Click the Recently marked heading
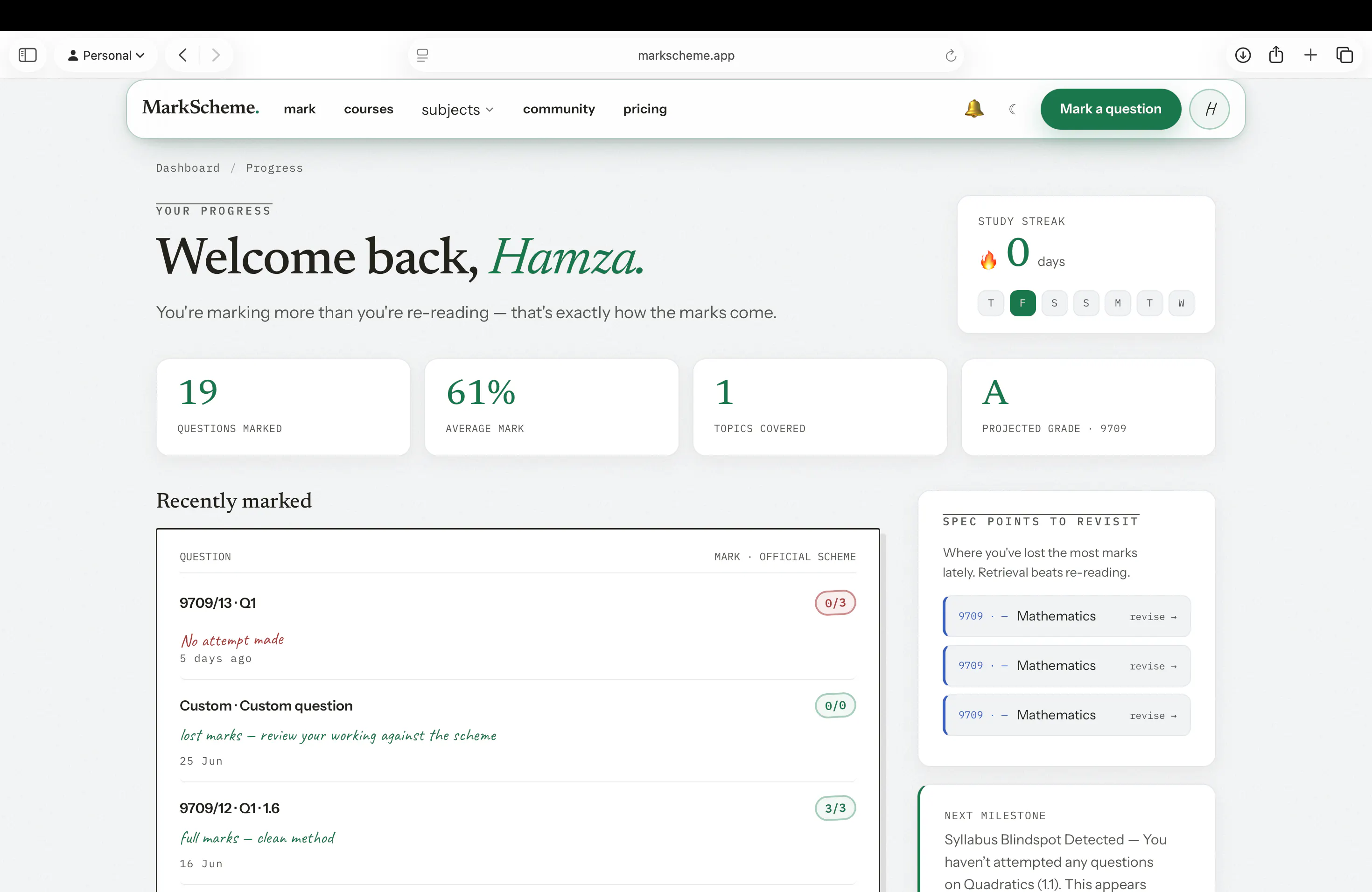1372x892 pixels. [x=234, y=500]
